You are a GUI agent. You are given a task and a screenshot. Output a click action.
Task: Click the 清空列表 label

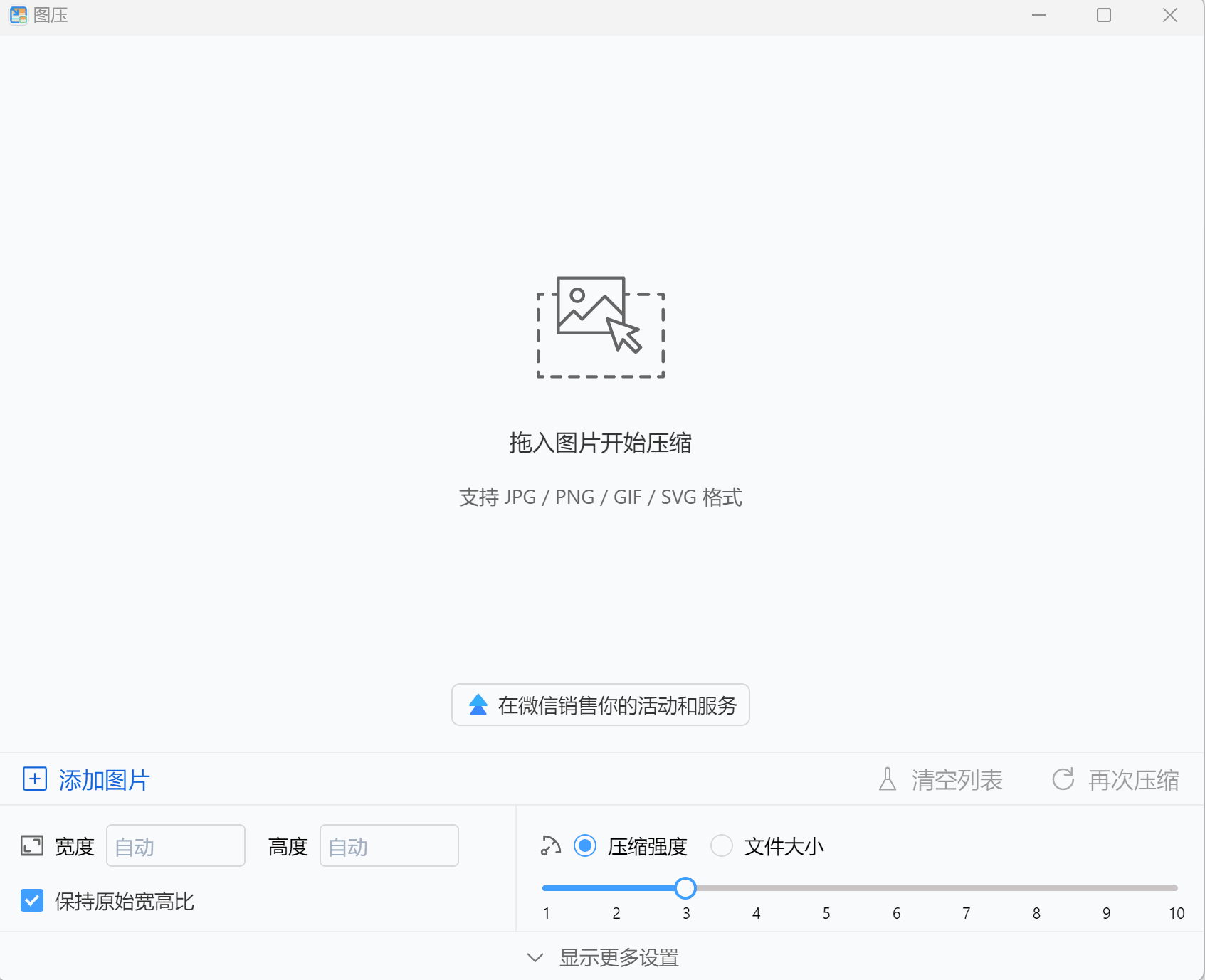957,780
